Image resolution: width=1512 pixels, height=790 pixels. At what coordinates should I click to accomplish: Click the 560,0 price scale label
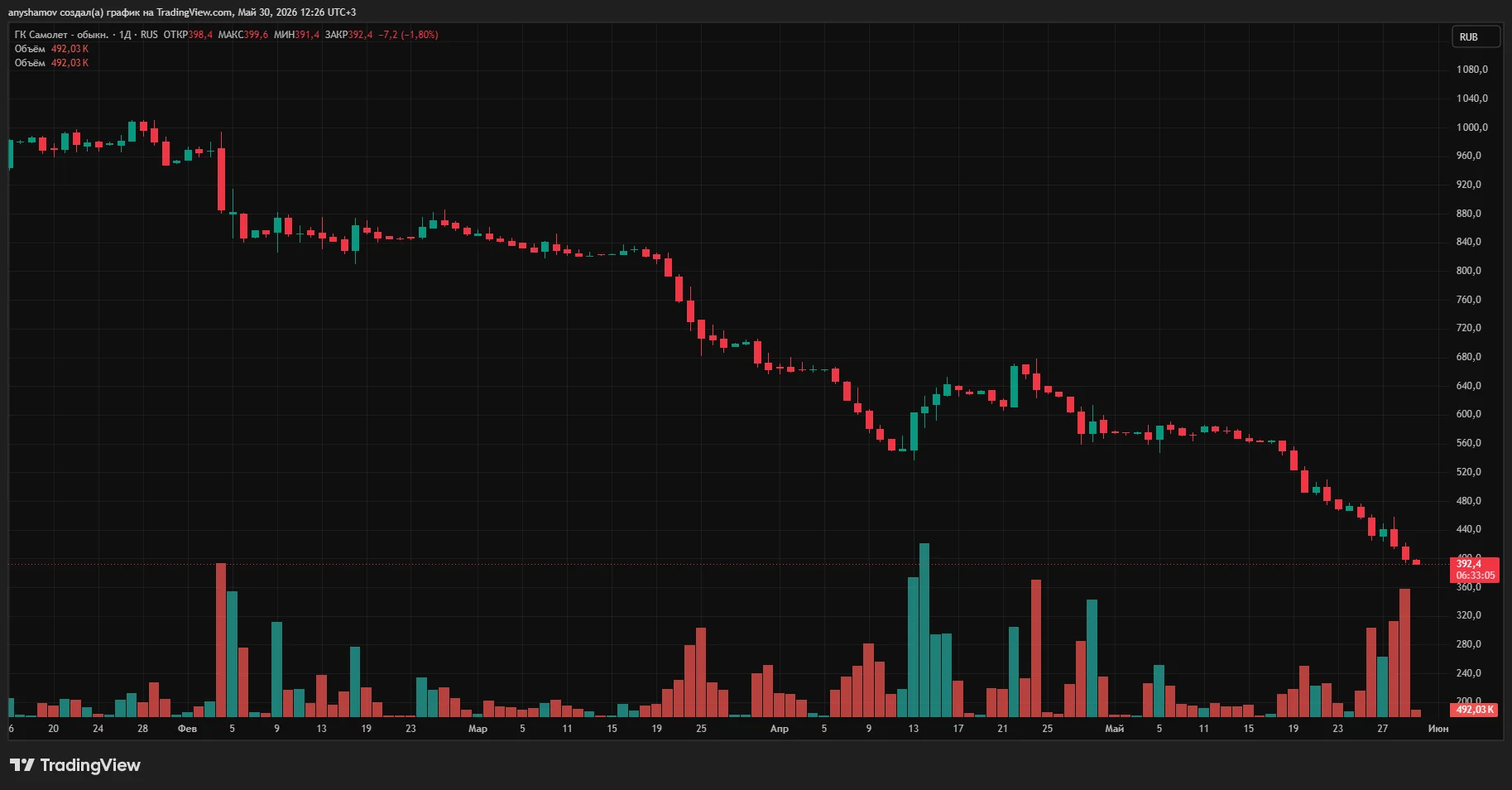pos(1469,443)
